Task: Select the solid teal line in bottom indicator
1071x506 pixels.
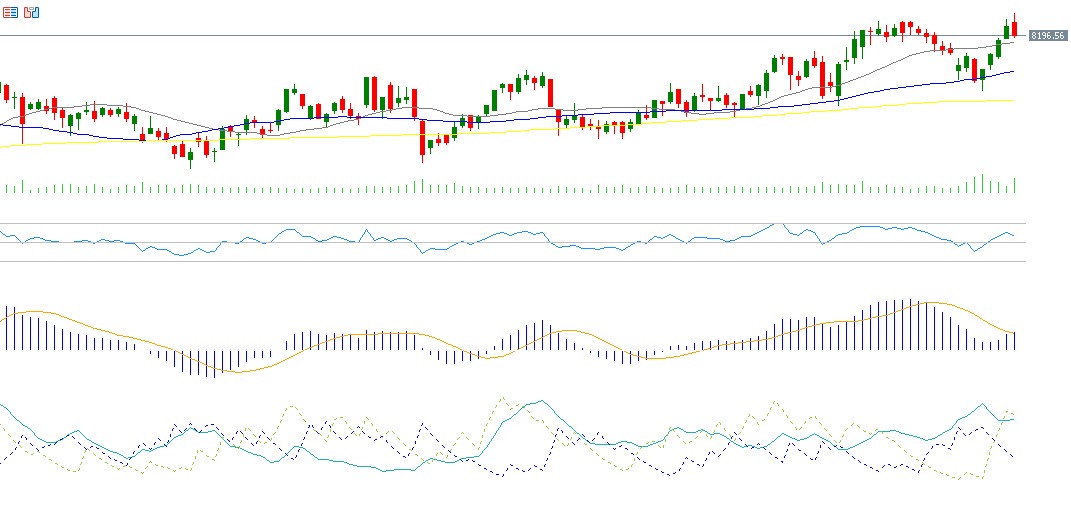Action: (x=540, y=402)
